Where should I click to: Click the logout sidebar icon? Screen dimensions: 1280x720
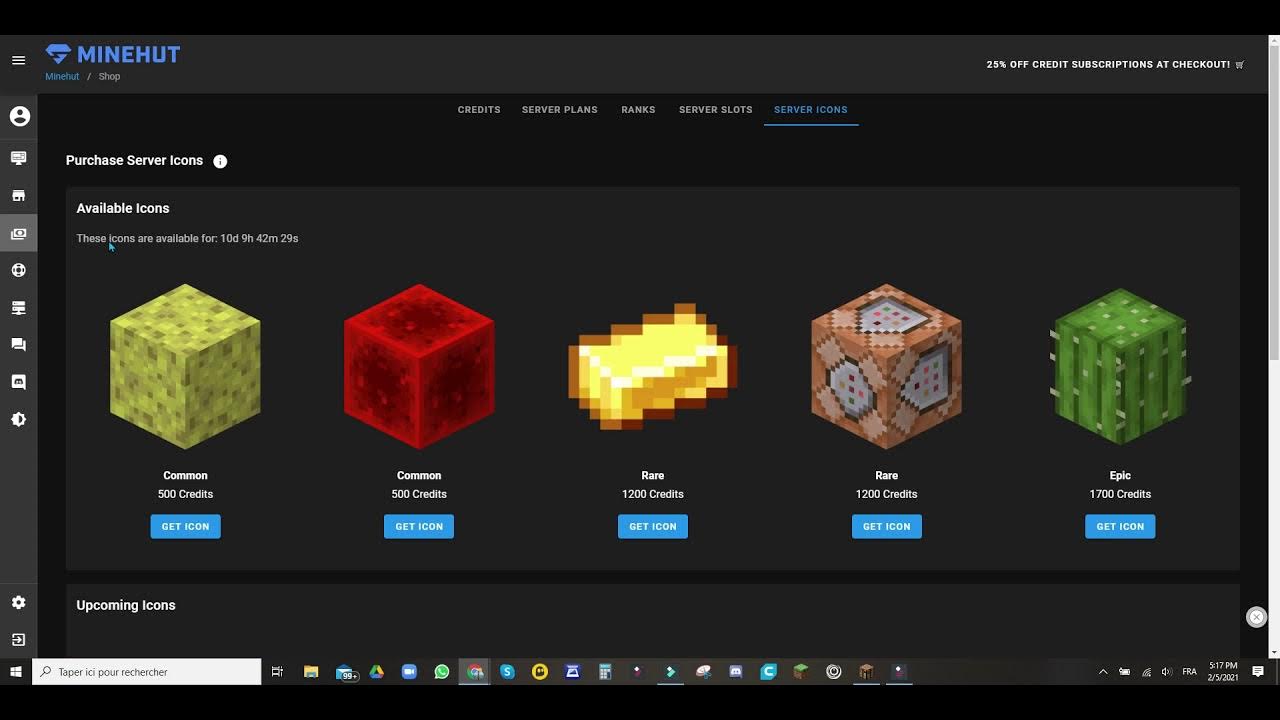point(19,639)
